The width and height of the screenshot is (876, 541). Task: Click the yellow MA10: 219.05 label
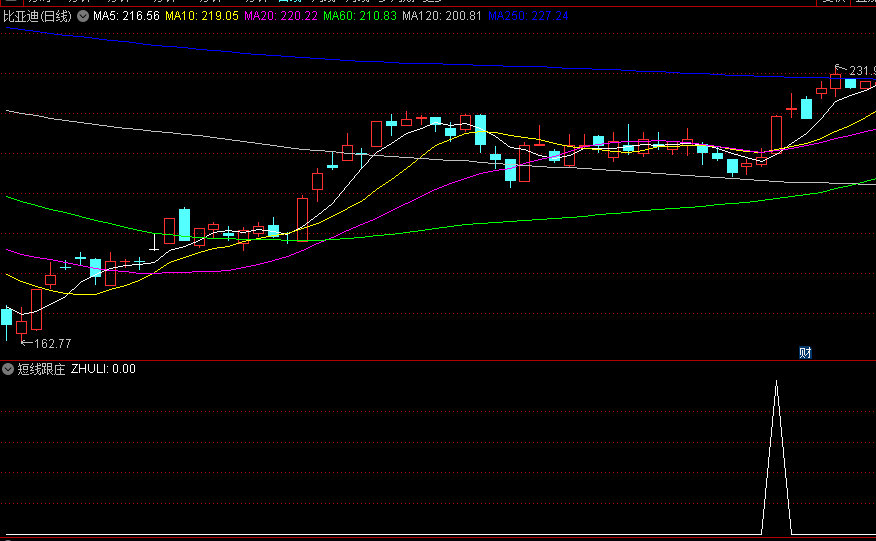point(202,16)
